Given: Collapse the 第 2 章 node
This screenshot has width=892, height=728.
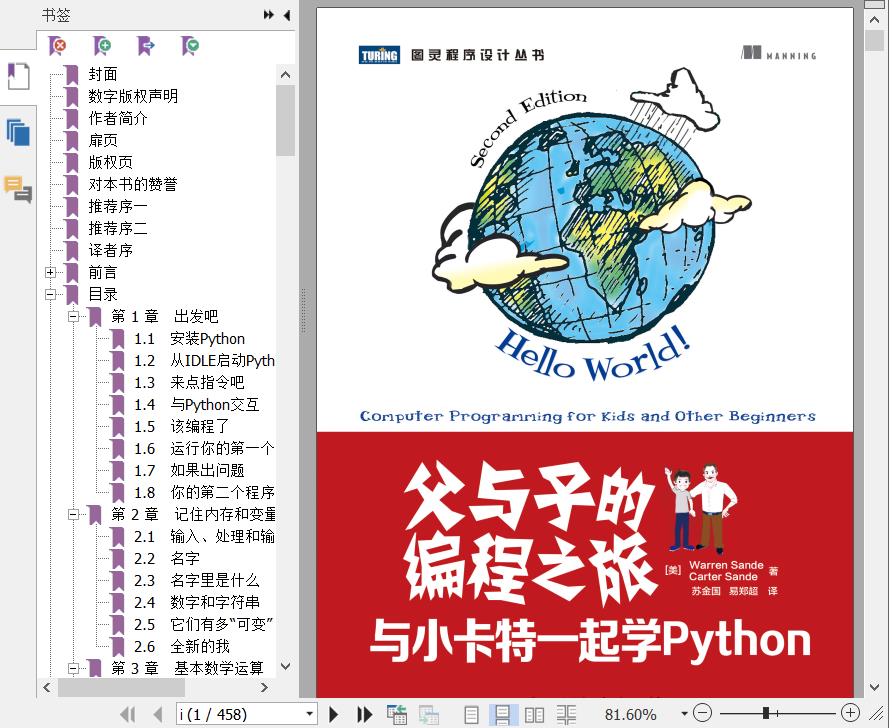Looking at the screenshot, I should pos(73,514).
